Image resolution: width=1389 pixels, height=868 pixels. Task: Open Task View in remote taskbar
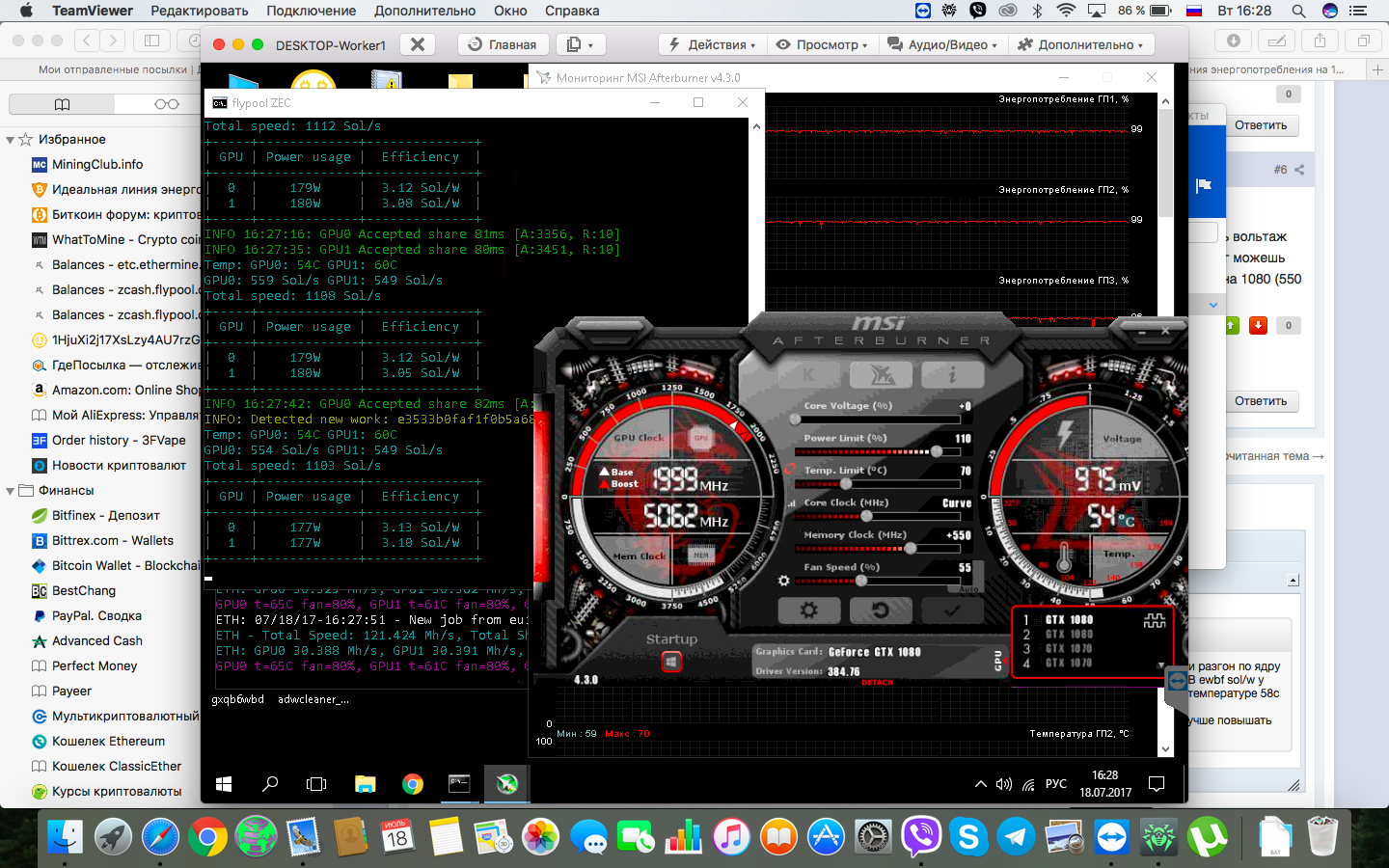[x=316, y=784]
